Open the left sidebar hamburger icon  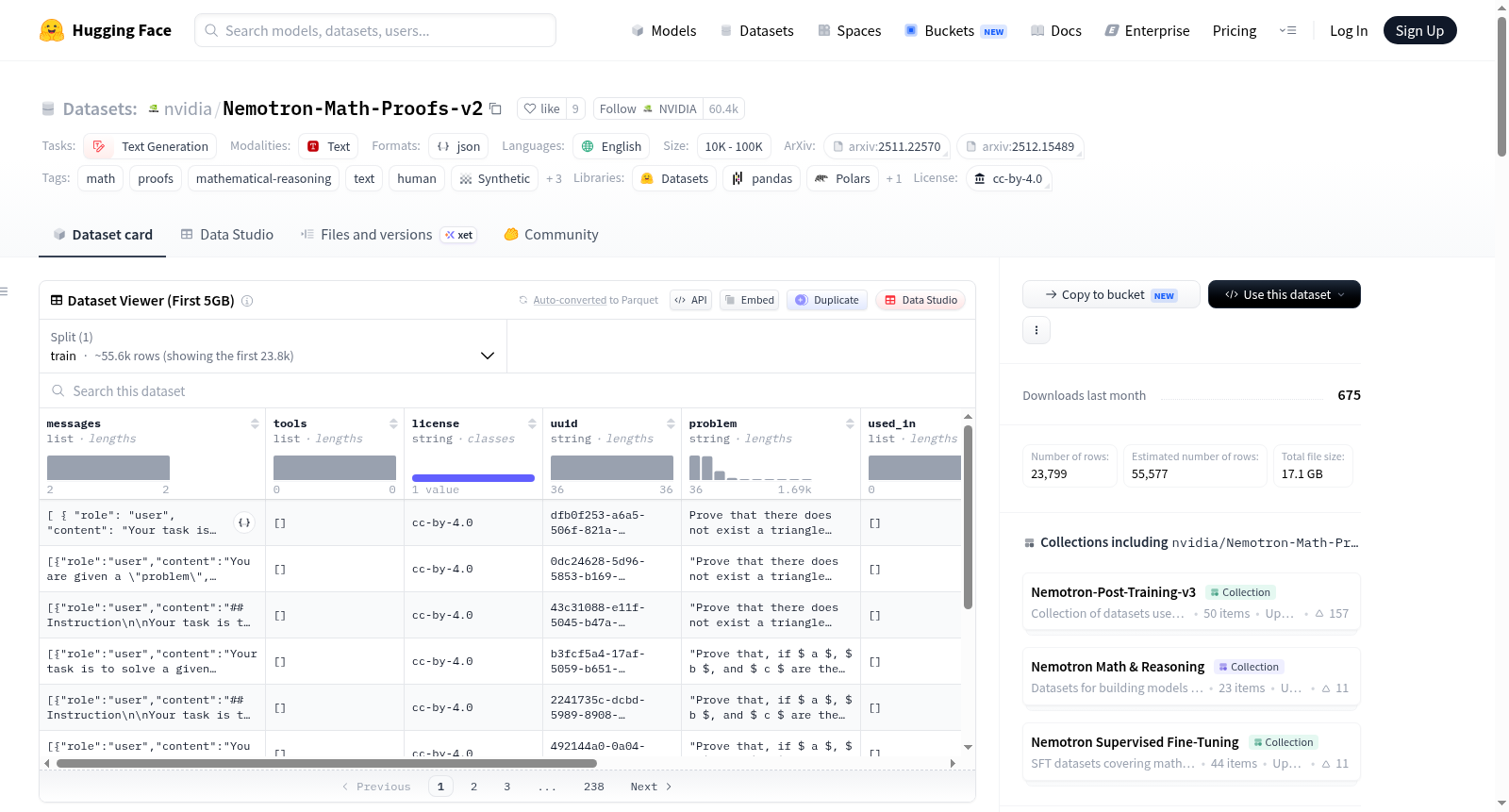coord(4,291)
